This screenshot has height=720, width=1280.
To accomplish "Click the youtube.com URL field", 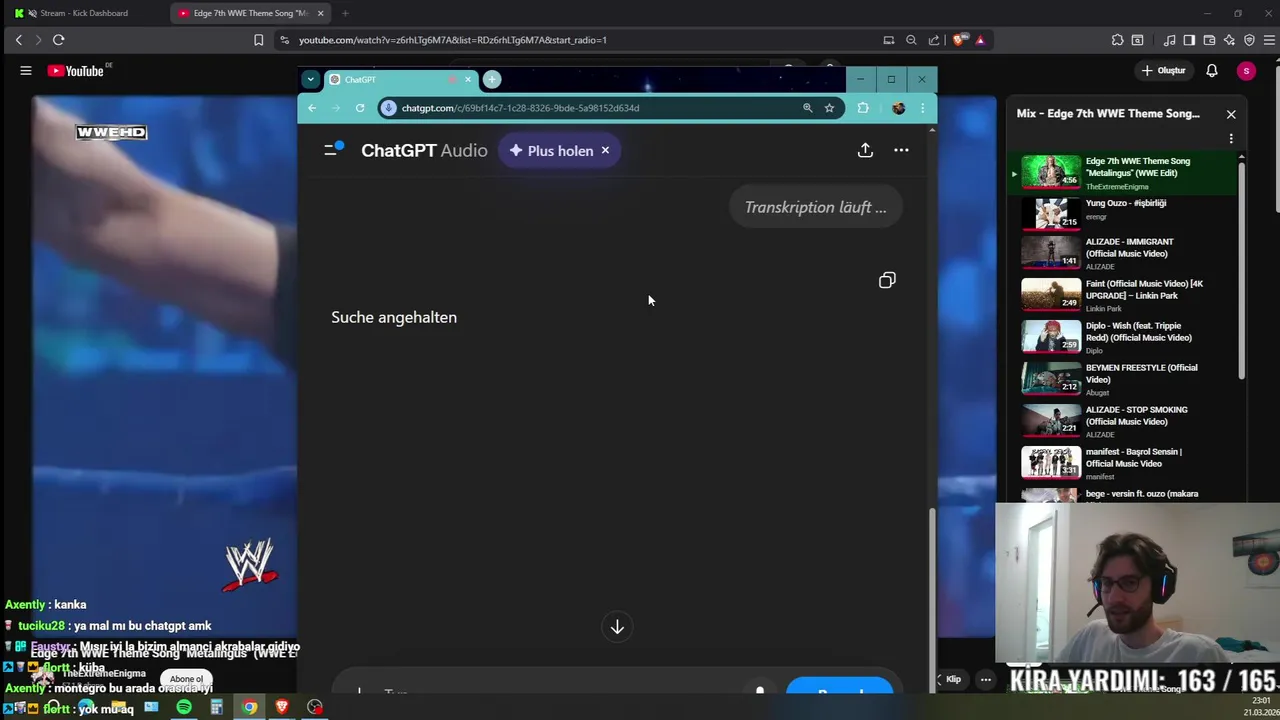I will 580,40.
